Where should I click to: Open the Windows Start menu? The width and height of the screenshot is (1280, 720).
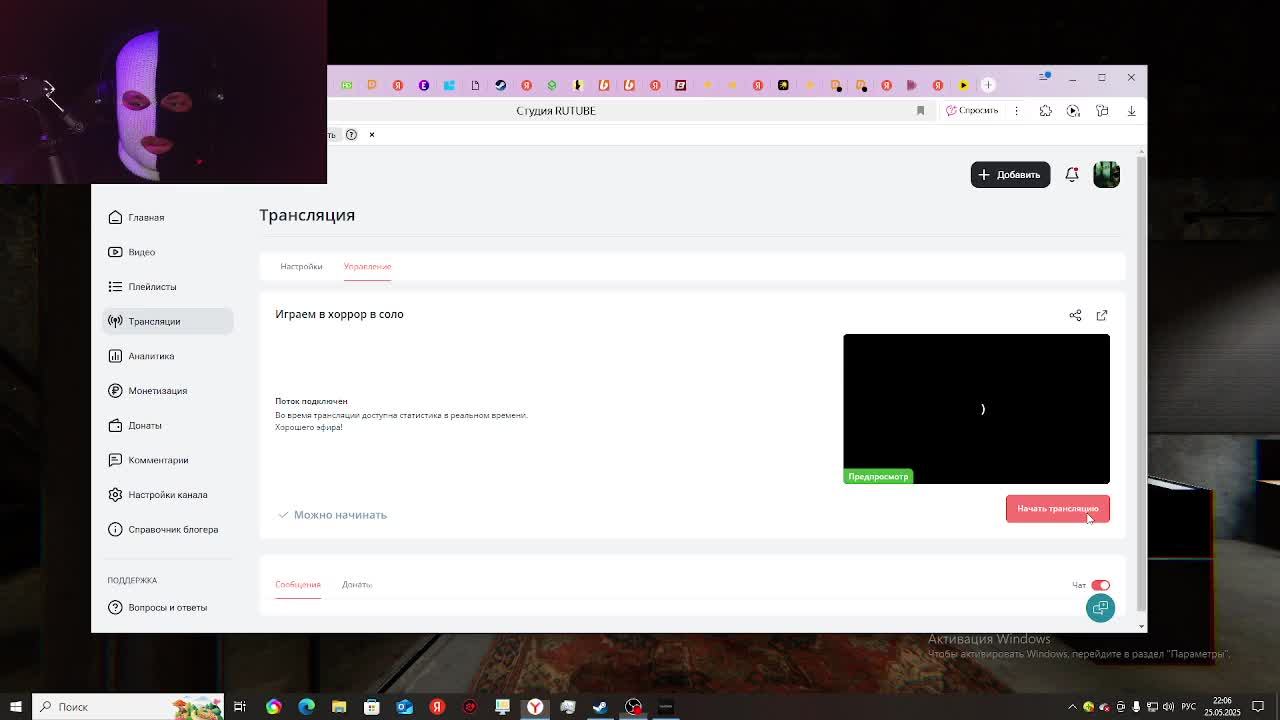(15, 707)
